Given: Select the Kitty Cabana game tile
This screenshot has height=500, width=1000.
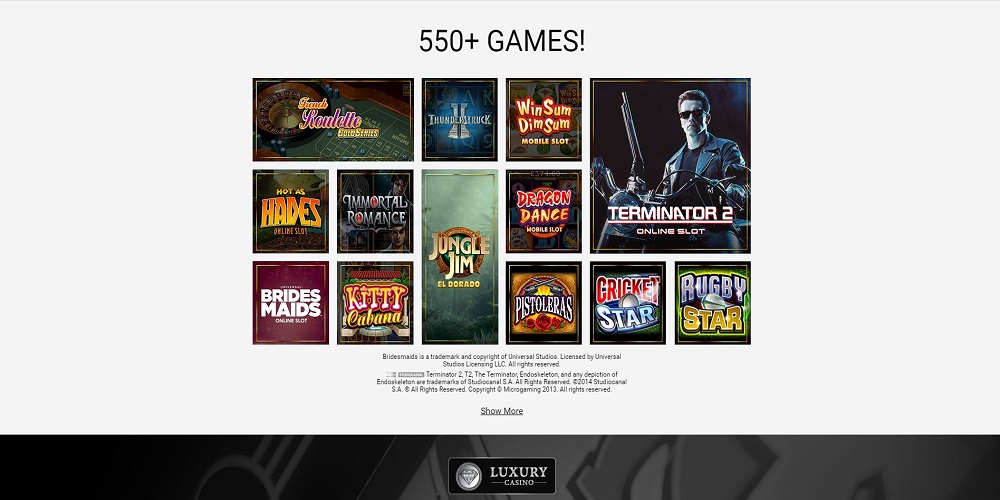Looking at the screenshot, I should click(x=375, y=303).
